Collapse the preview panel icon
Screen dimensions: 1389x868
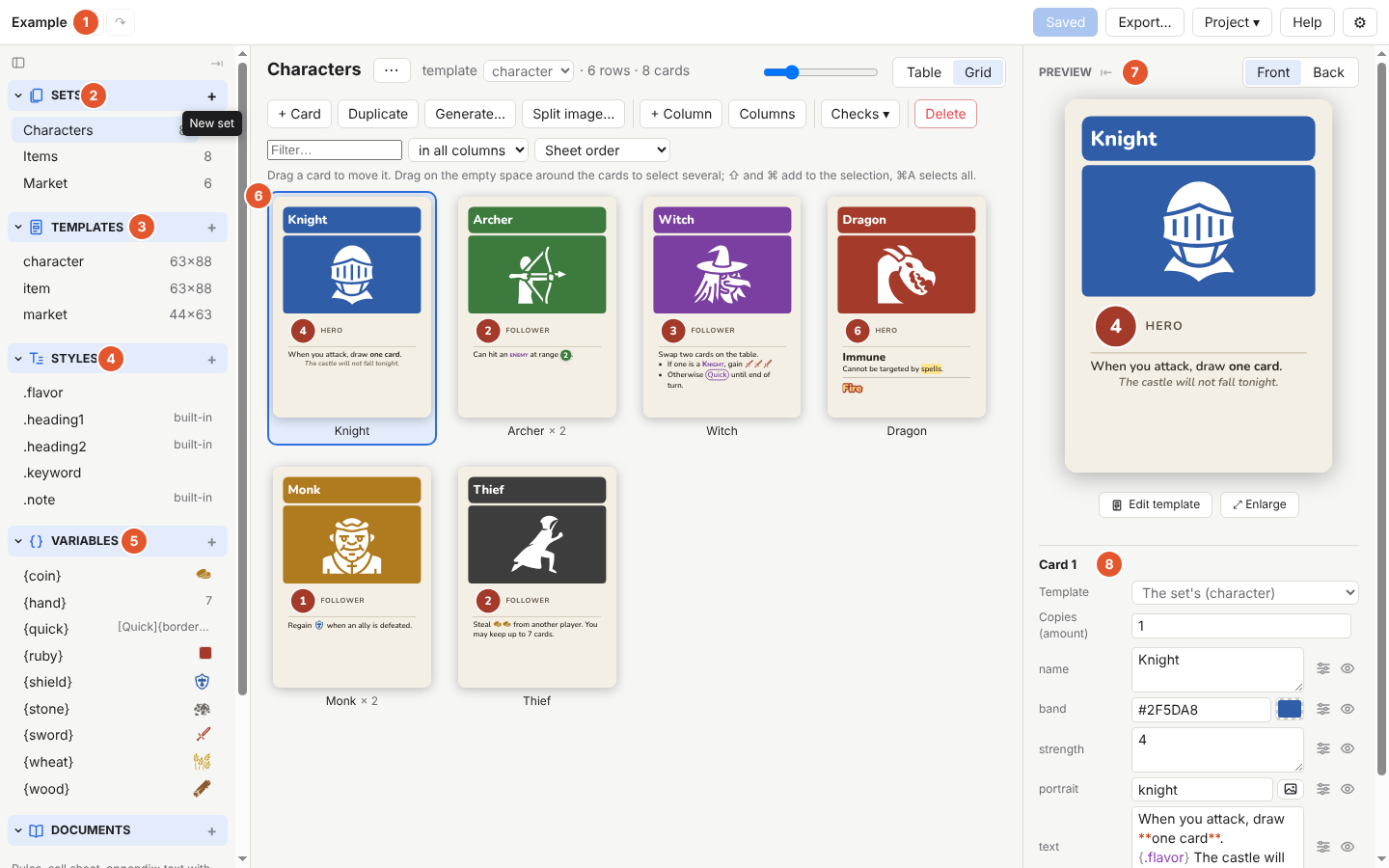[x=1106, y=72]
